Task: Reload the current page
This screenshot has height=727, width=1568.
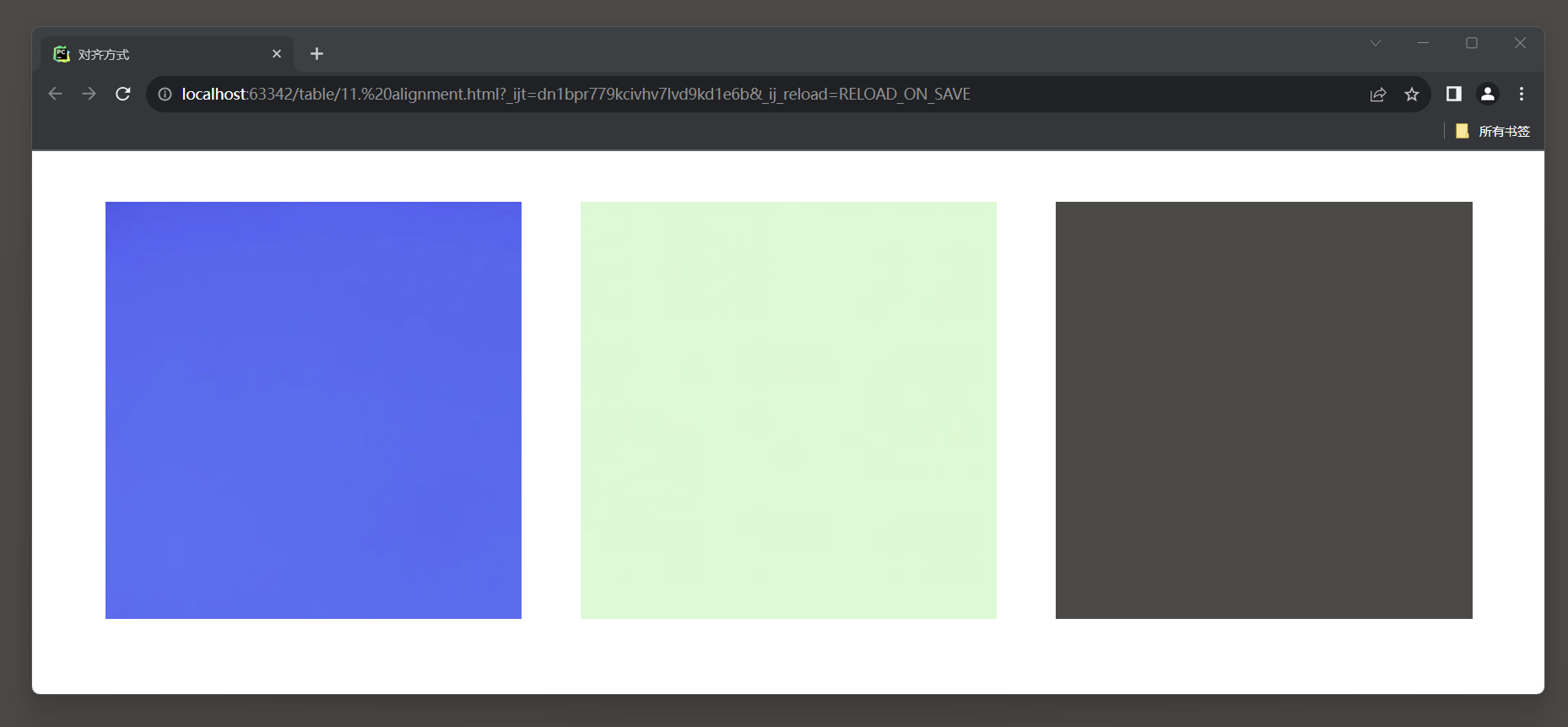Action: pos(123,94)
